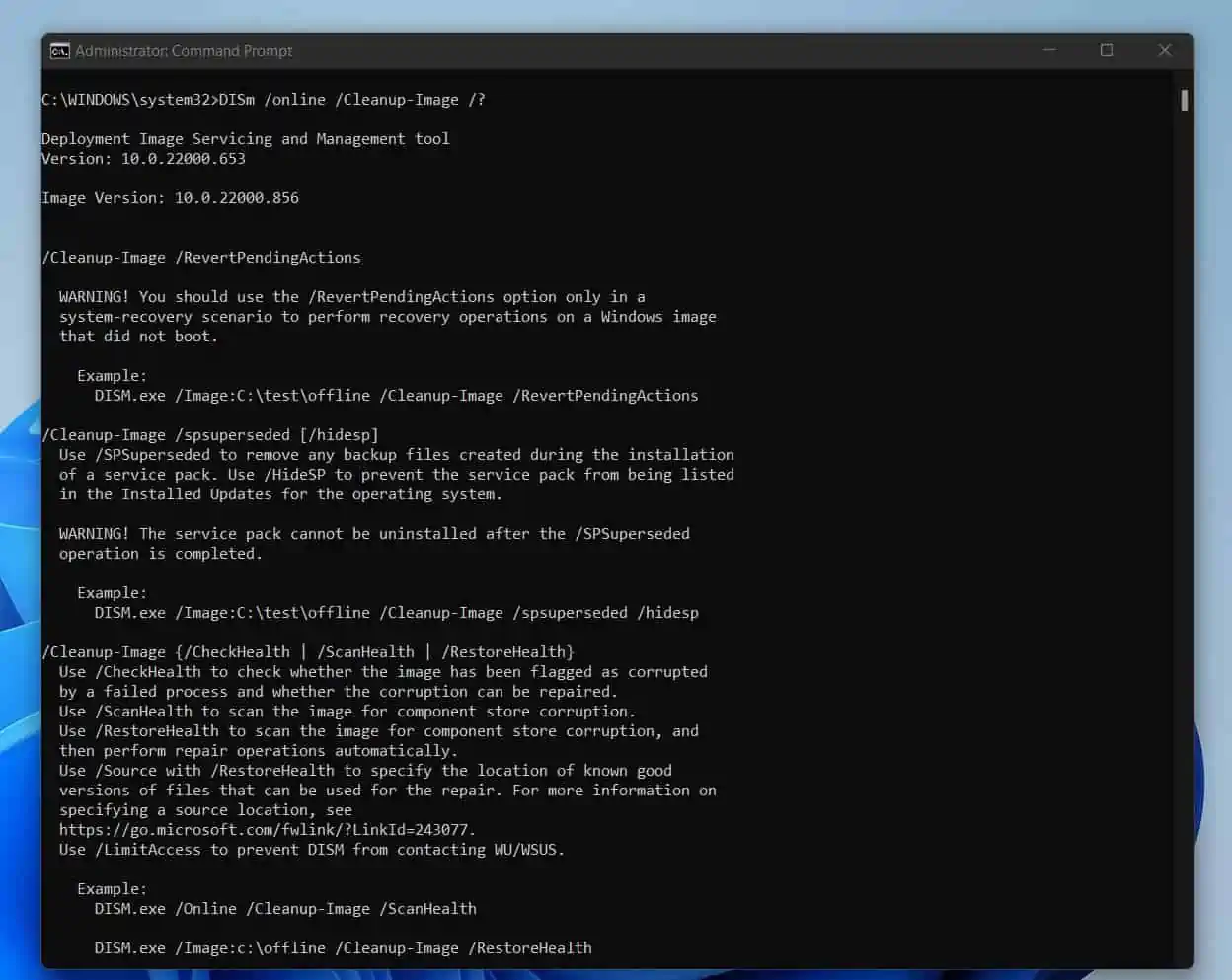
Task: Click 'versions of files that can be used' line
Action: click(388, 791)
